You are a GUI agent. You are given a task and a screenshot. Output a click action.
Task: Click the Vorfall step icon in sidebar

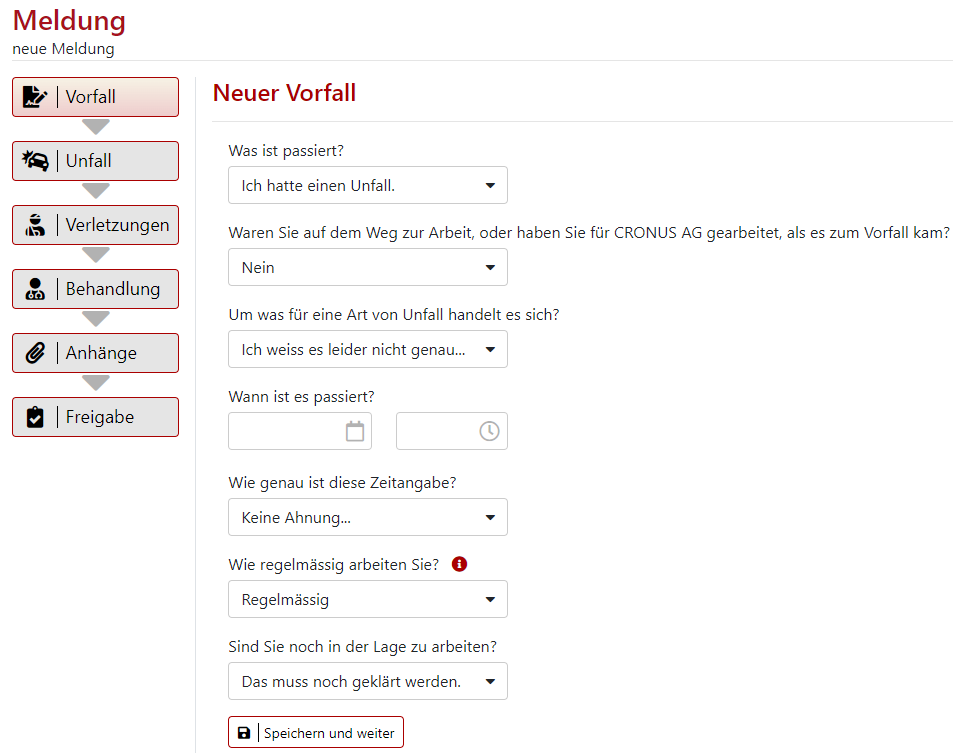click(35, 97)
